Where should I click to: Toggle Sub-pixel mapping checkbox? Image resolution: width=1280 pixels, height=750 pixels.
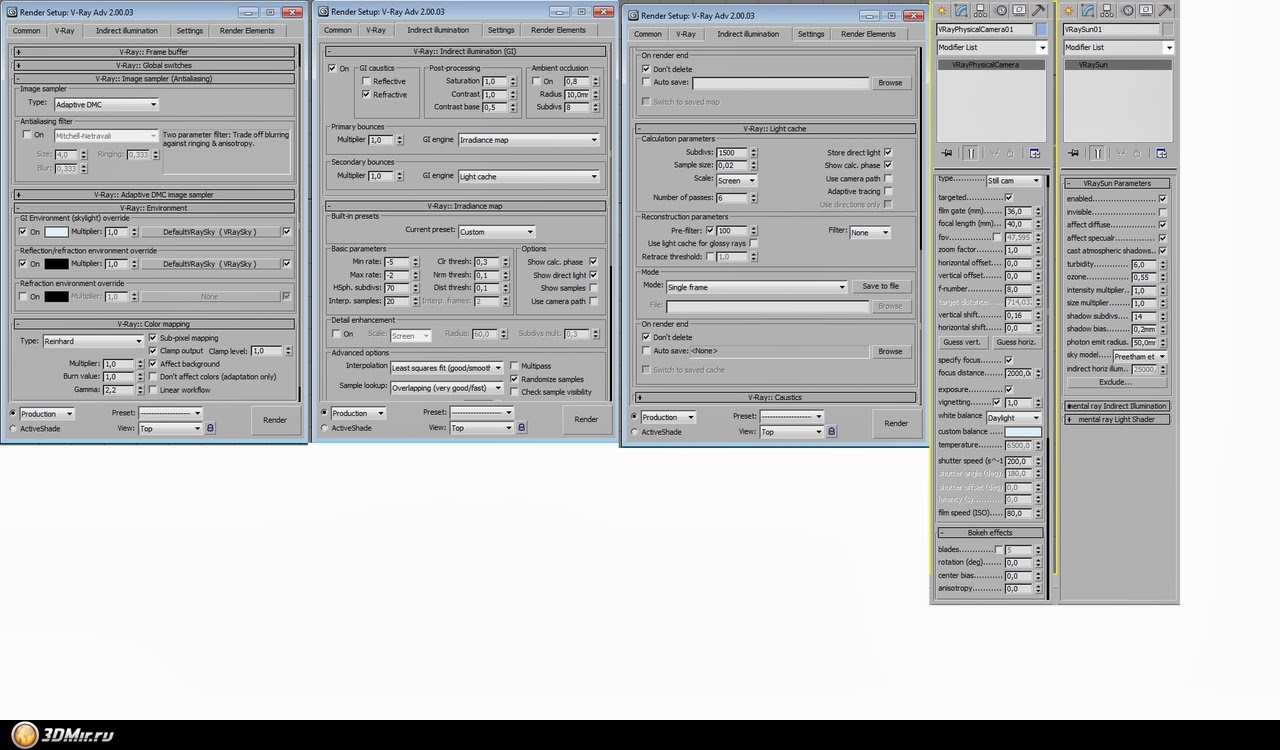[153, 338]
